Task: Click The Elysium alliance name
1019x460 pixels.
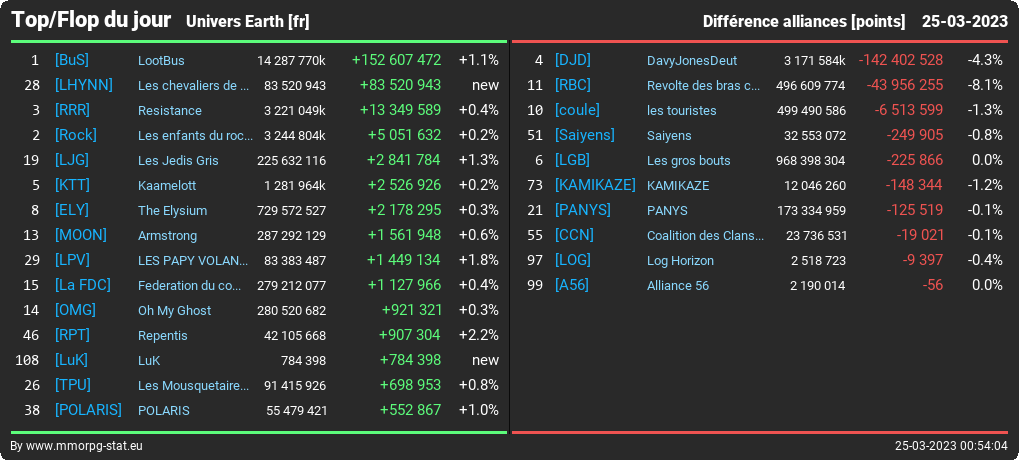Action: [x=172, y=211]
